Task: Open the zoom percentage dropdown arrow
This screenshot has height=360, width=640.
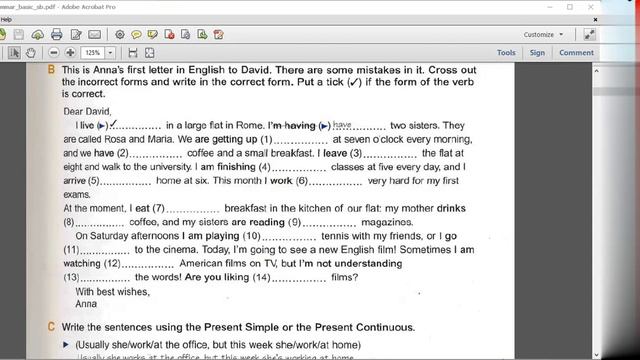Action: coord(110,53)
